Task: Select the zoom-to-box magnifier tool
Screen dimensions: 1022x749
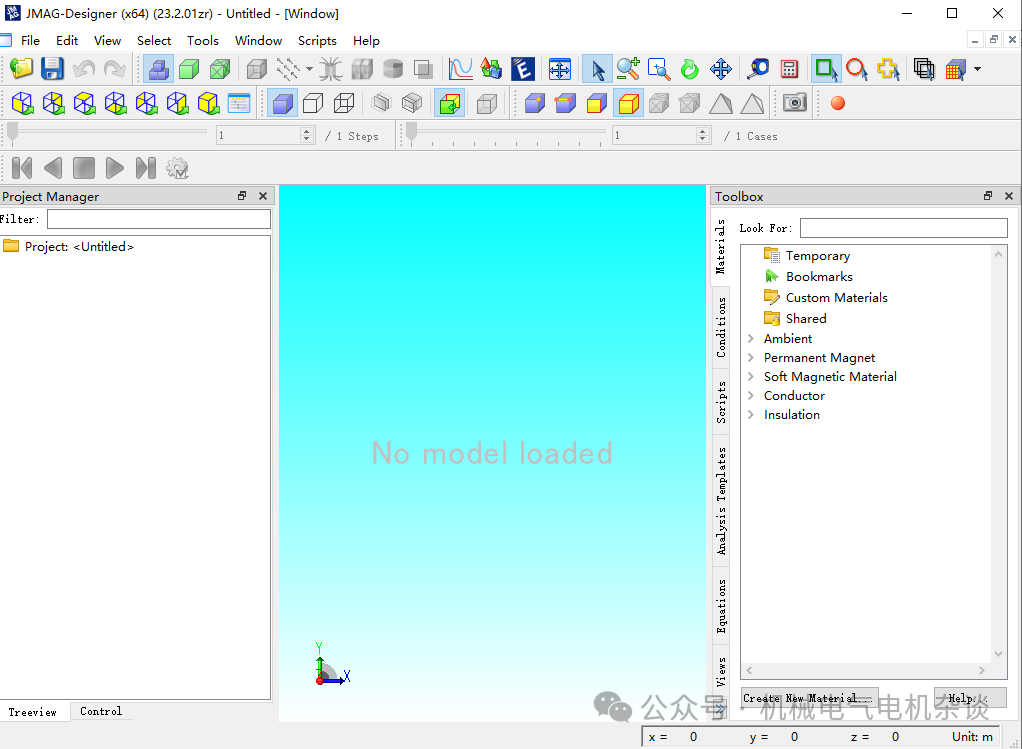Action: (x=659, y=68)
